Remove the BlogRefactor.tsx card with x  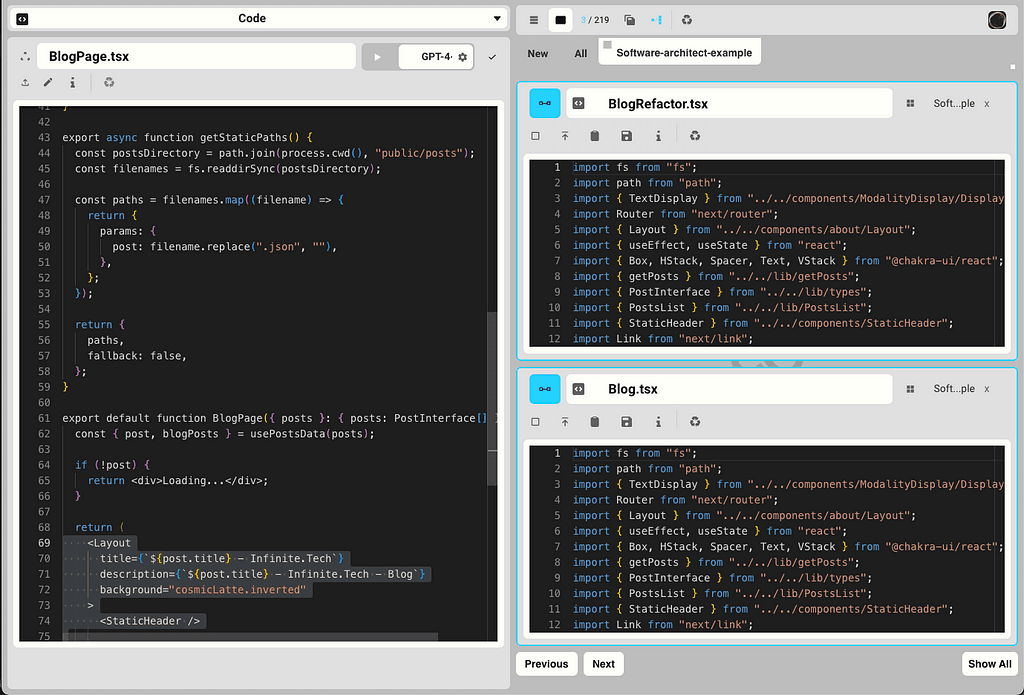tap(987, 104)
